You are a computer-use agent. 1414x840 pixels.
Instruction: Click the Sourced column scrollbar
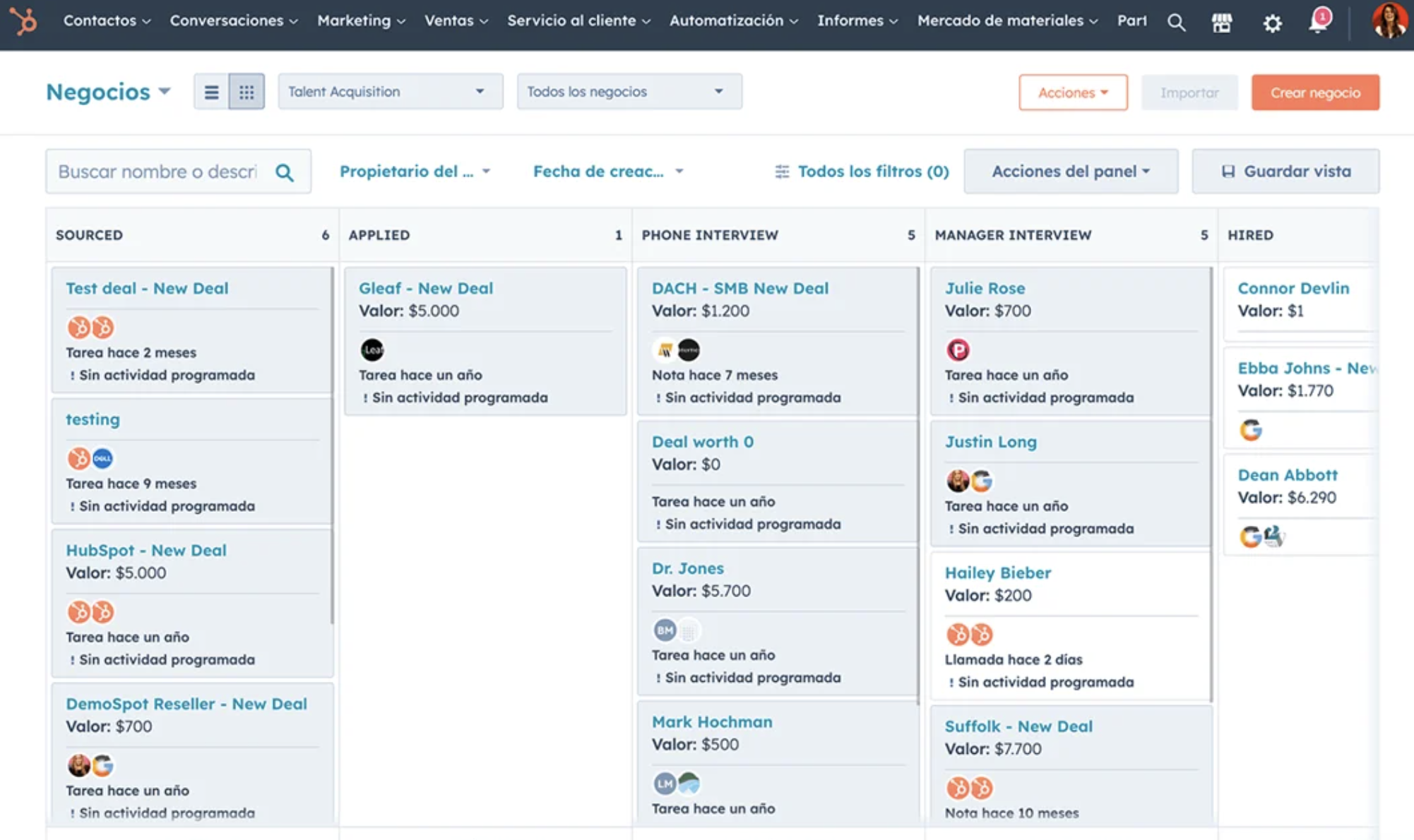331,445
